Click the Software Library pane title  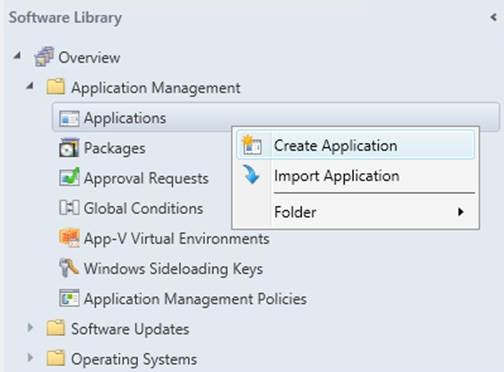coord(65,18)
